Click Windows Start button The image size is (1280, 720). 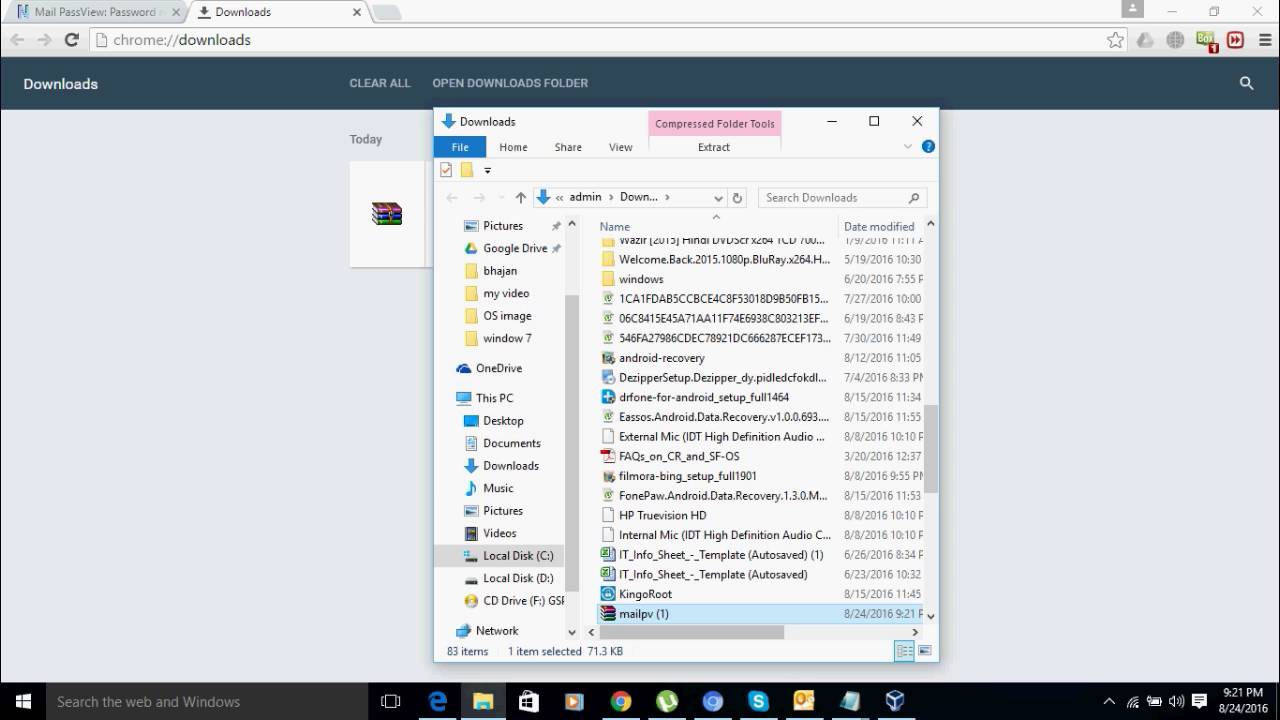(x=23, y=701)
